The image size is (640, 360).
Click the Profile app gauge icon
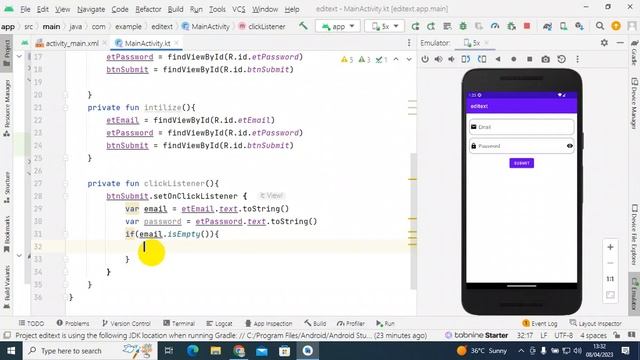click(x=495, y=26)
